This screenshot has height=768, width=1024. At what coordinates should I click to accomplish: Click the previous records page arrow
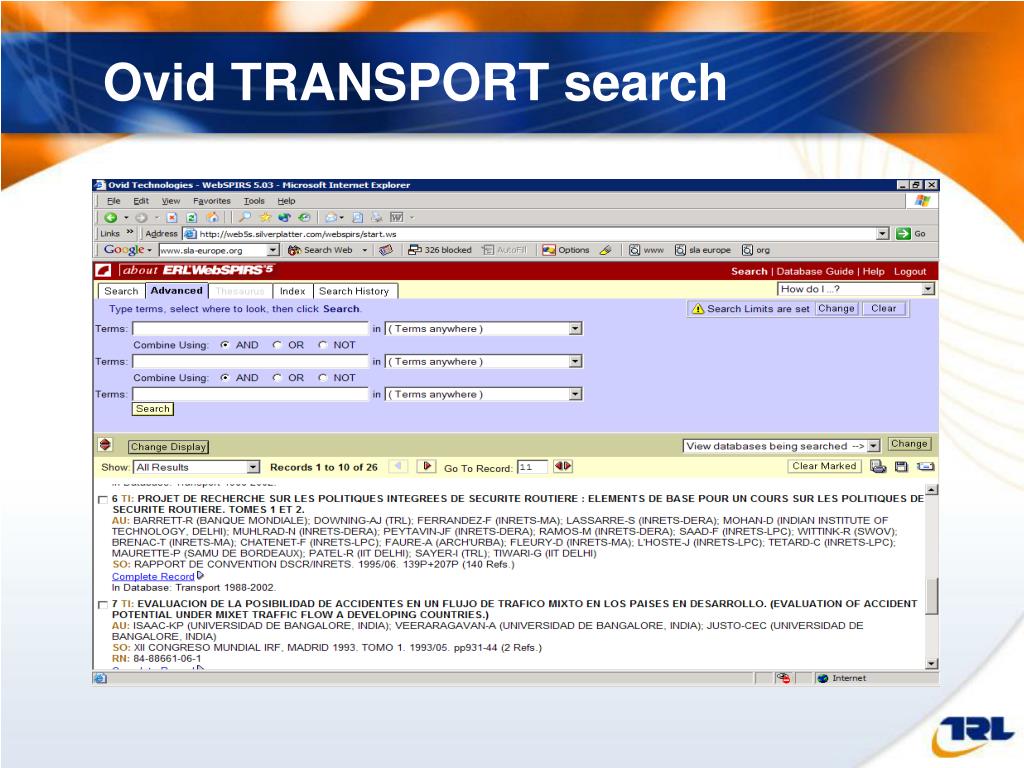click(x=398, y=466)
